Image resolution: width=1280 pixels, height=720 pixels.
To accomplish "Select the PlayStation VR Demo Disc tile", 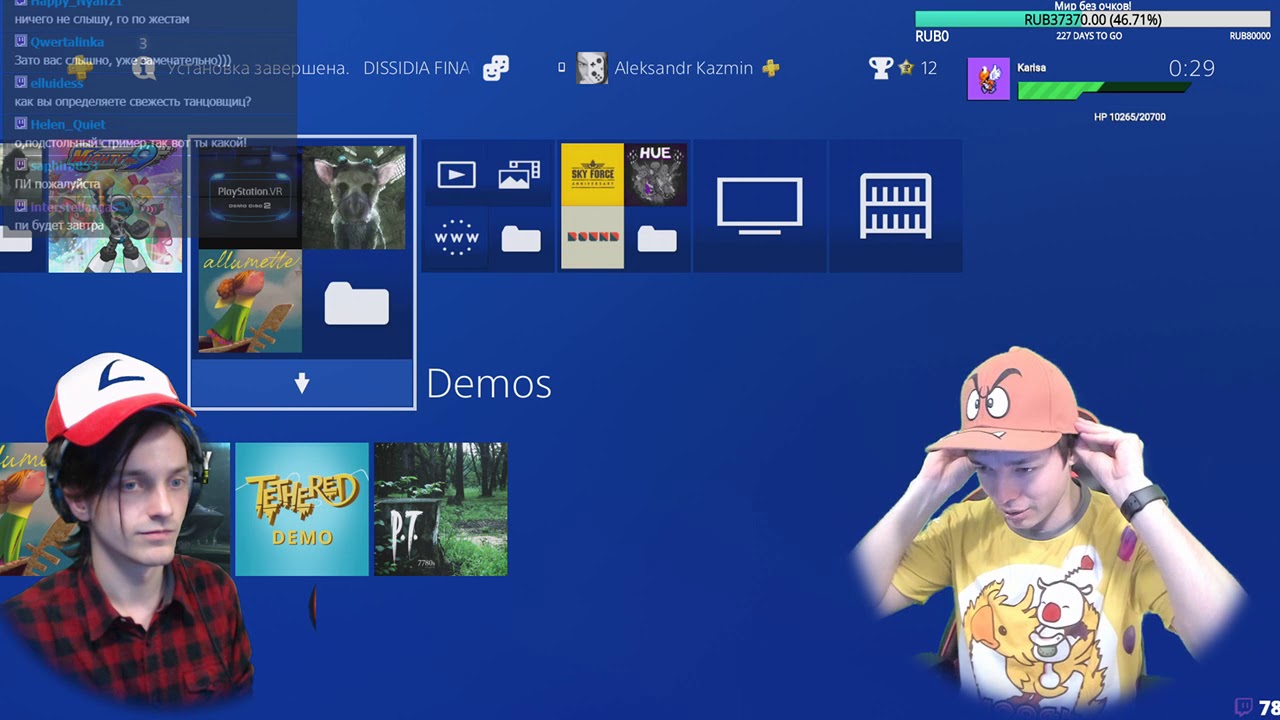I will [x=250, y=196].
